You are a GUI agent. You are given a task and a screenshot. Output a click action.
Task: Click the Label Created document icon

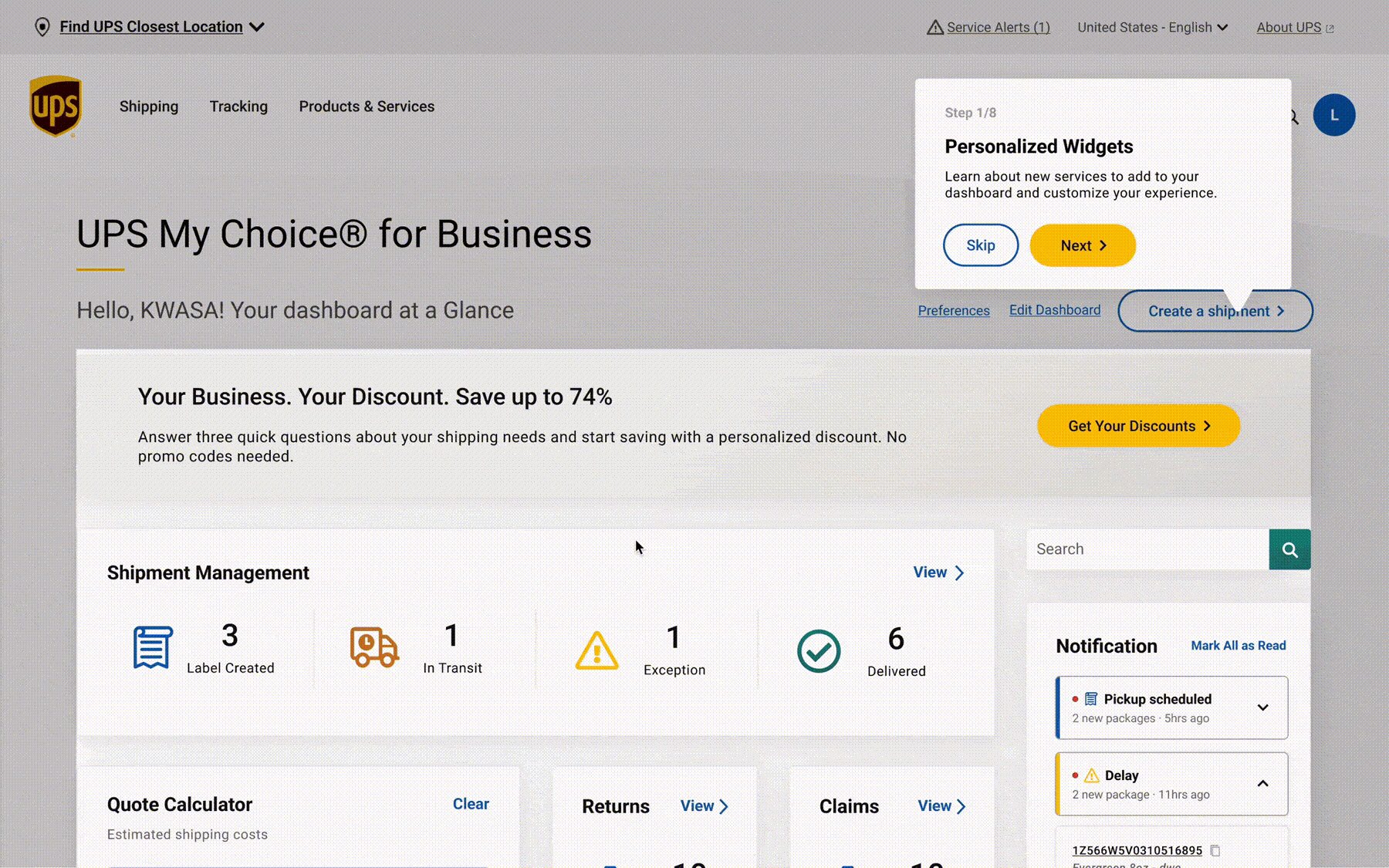(152, 647)
